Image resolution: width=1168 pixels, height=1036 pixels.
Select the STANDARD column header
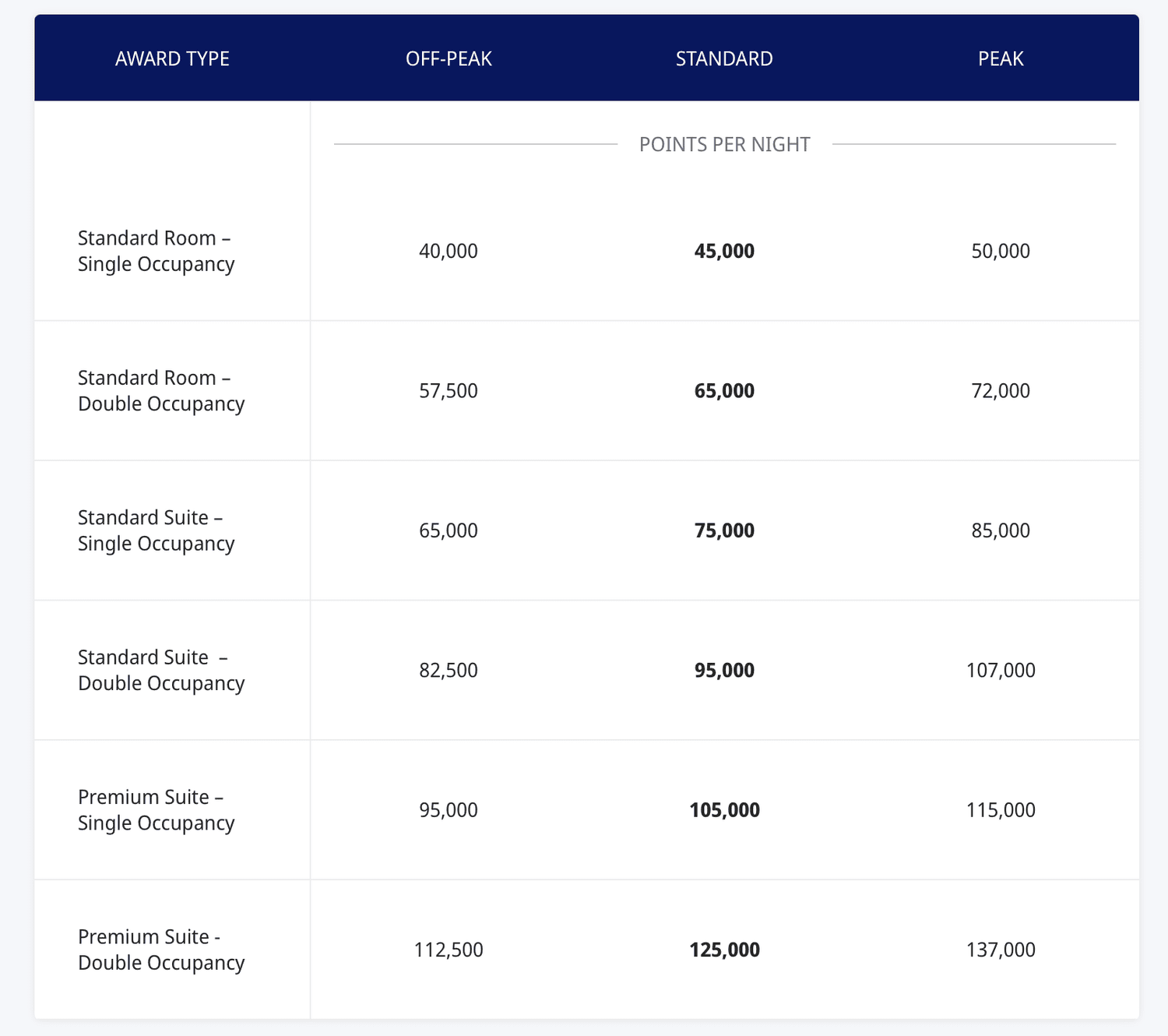coord(723,58)
